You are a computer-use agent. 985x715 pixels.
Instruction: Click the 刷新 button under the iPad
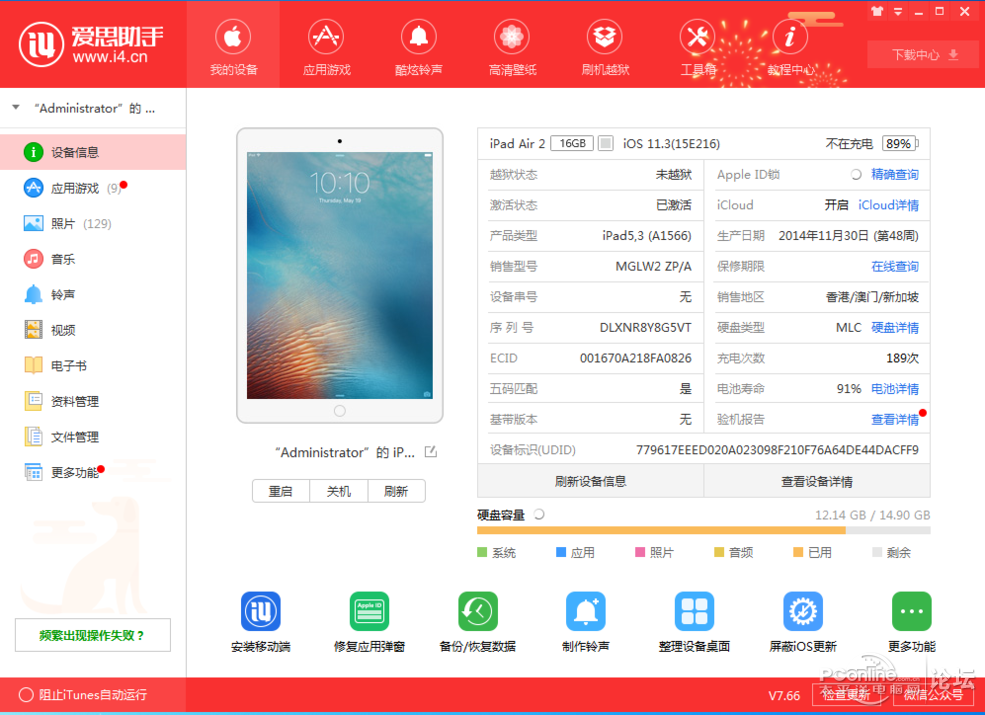pos(396,491)
